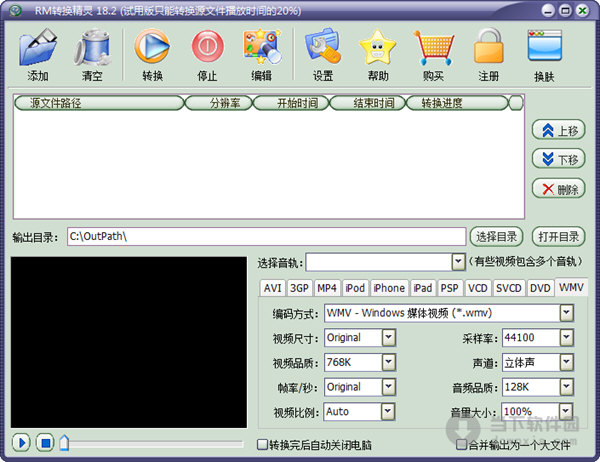
Task: Stop preview with the square stop button
Action: (45, 443)
